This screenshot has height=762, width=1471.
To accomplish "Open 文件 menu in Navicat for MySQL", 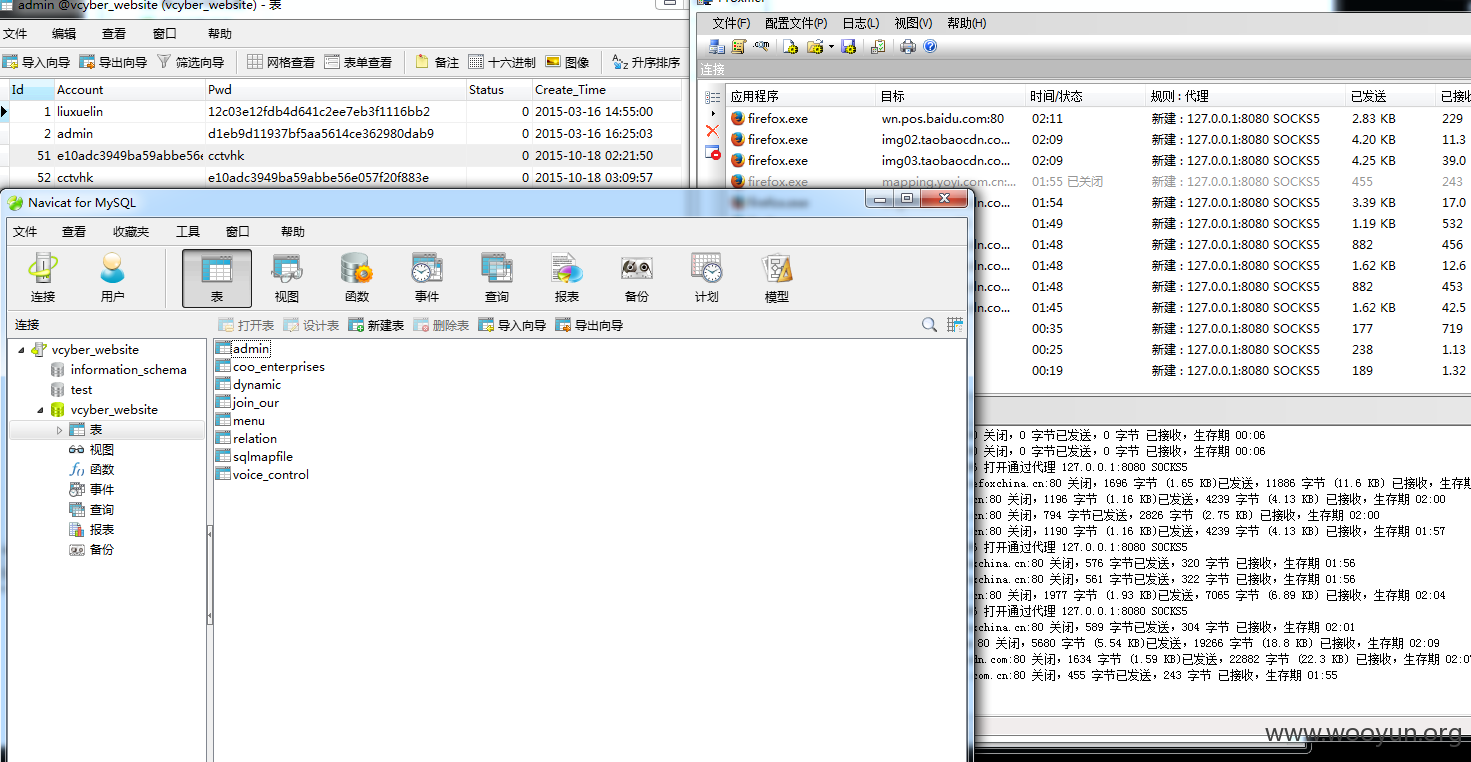I will pos(25,231).
